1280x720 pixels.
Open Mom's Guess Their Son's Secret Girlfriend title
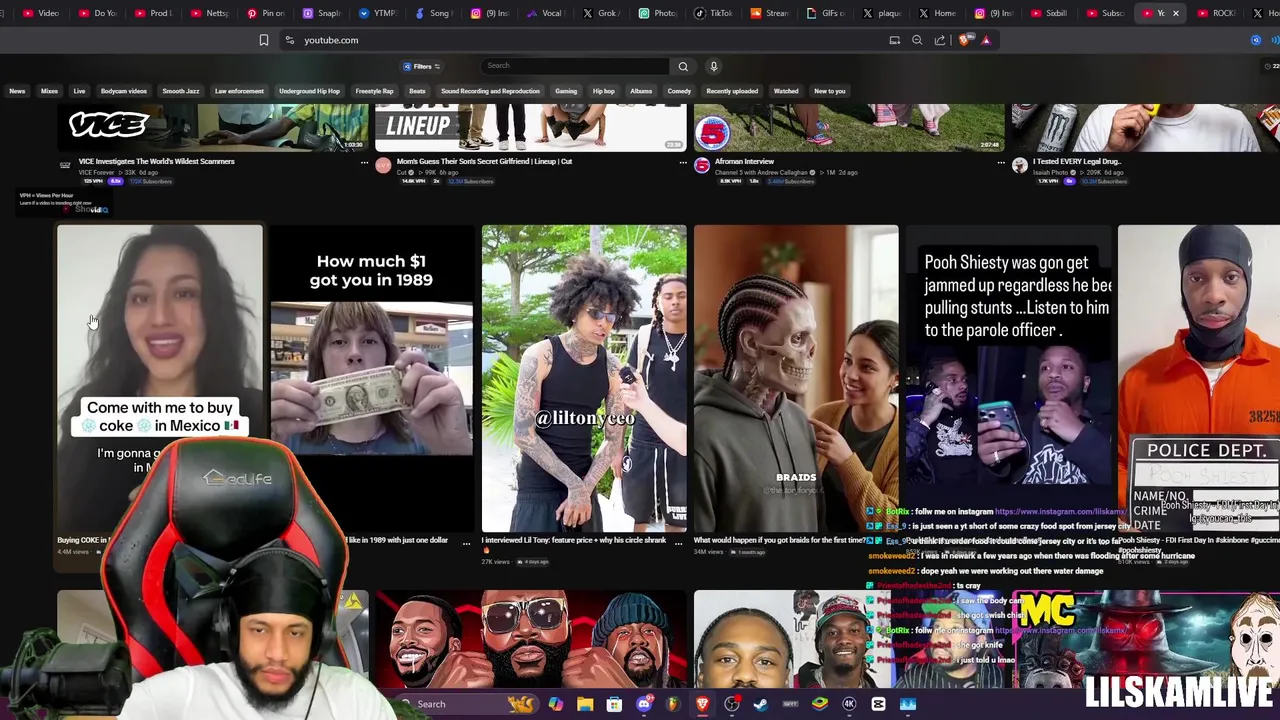pos(484,161)
